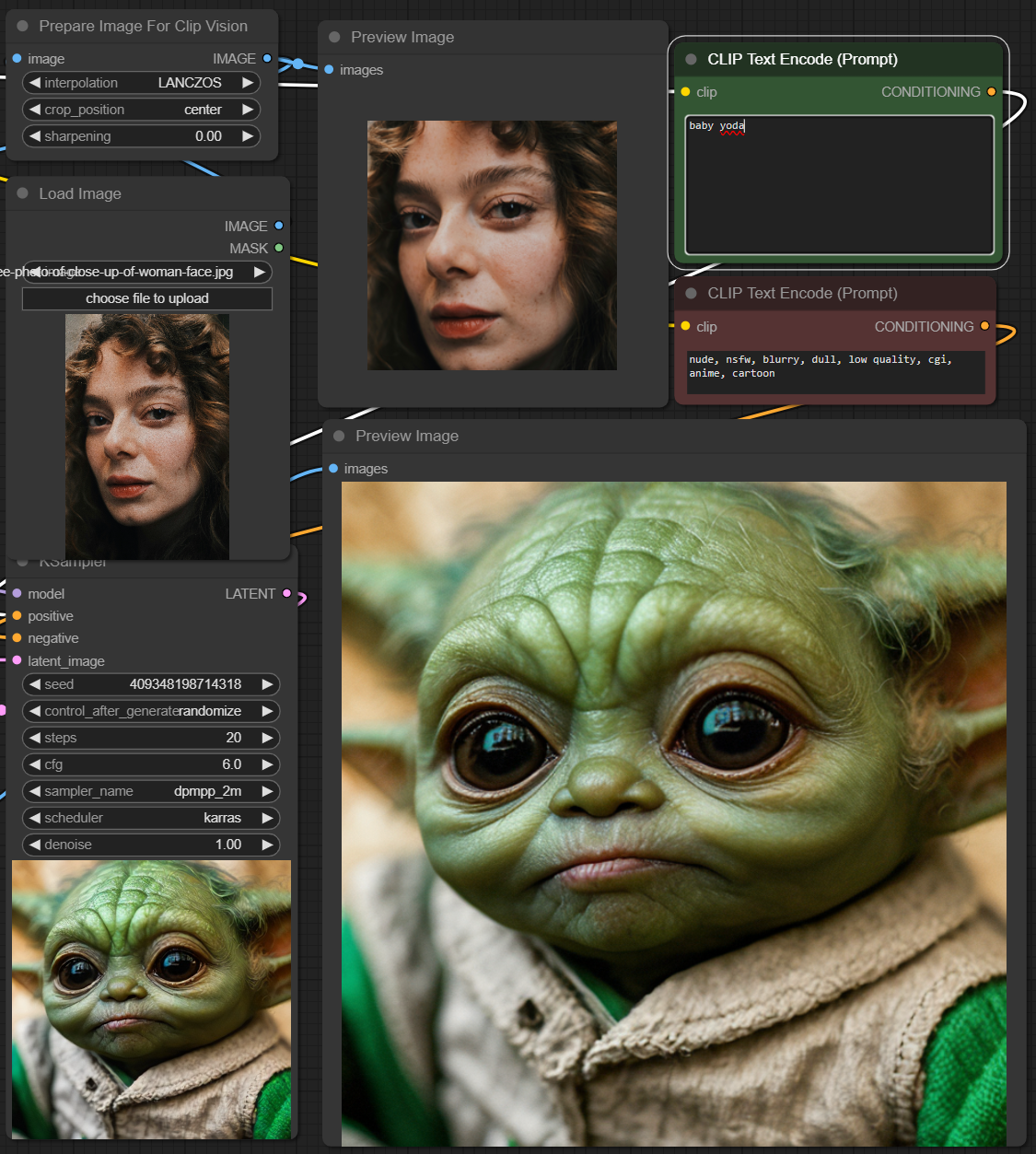The width and height of the screenshot is (1036, 1154).
Task: Click CONDITIONING output of the baby yoda prompt node
Action: click(991, 92)
